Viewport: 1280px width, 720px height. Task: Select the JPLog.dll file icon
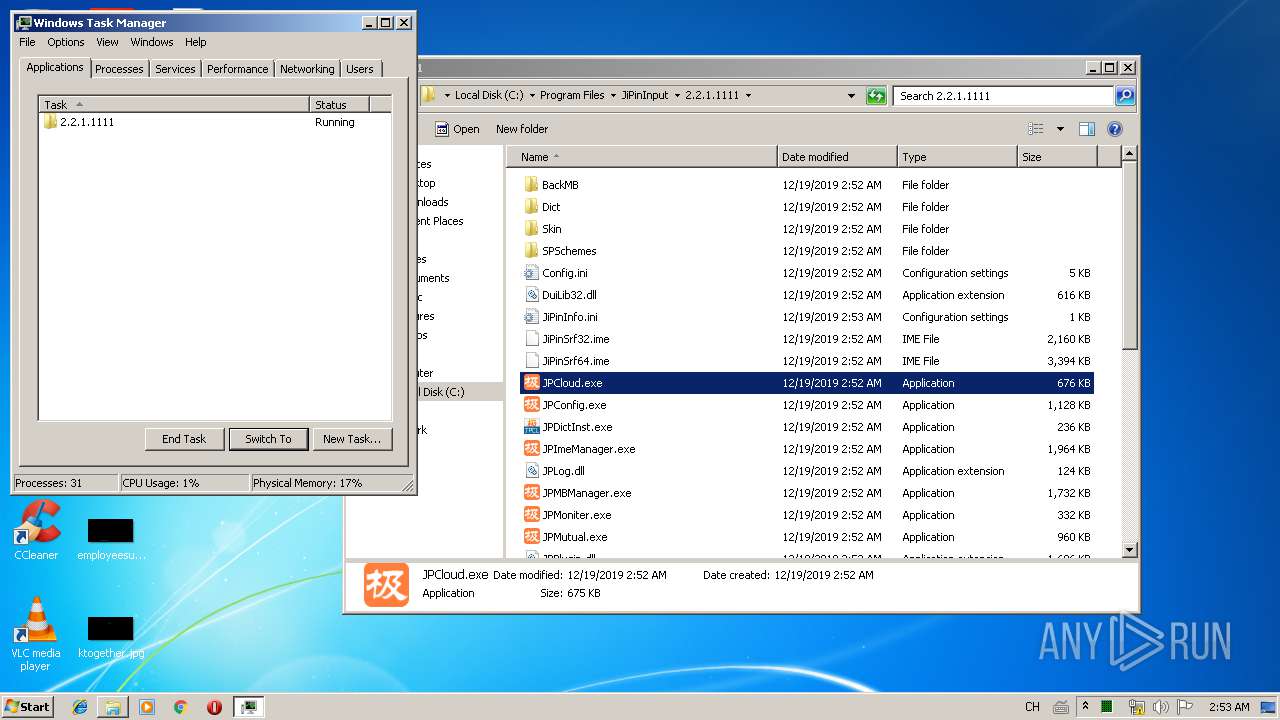coord(532,471)
